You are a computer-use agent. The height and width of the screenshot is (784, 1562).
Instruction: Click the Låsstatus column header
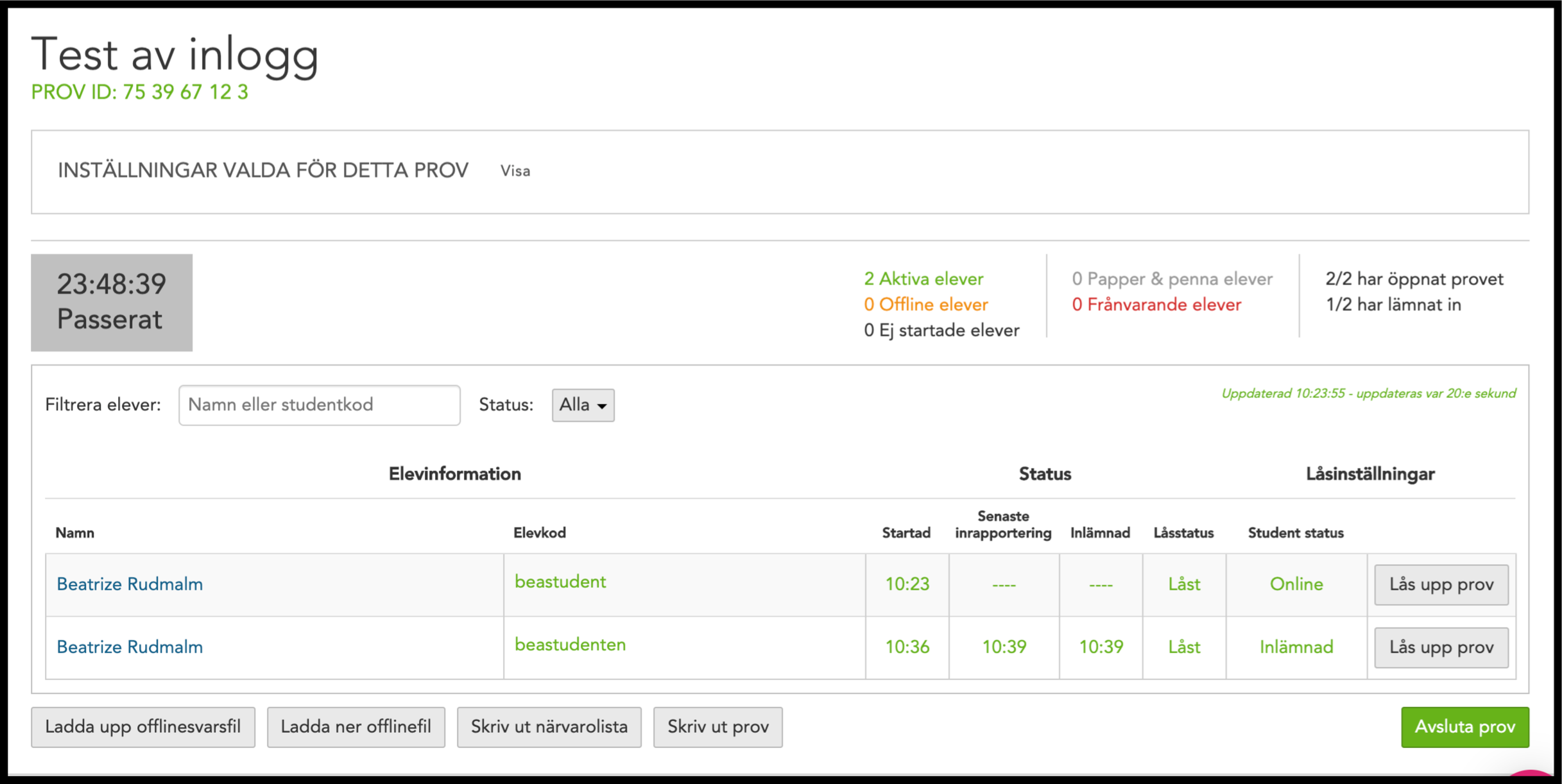pyautogui.click(x=1183, y=533)
